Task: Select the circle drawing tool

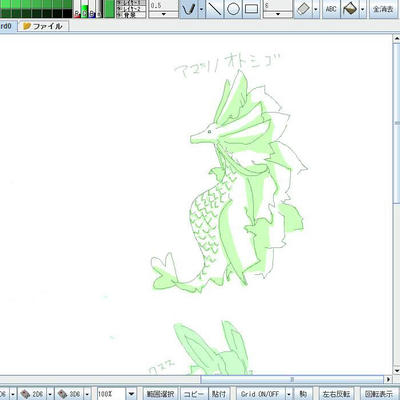Action: point(233,9)
